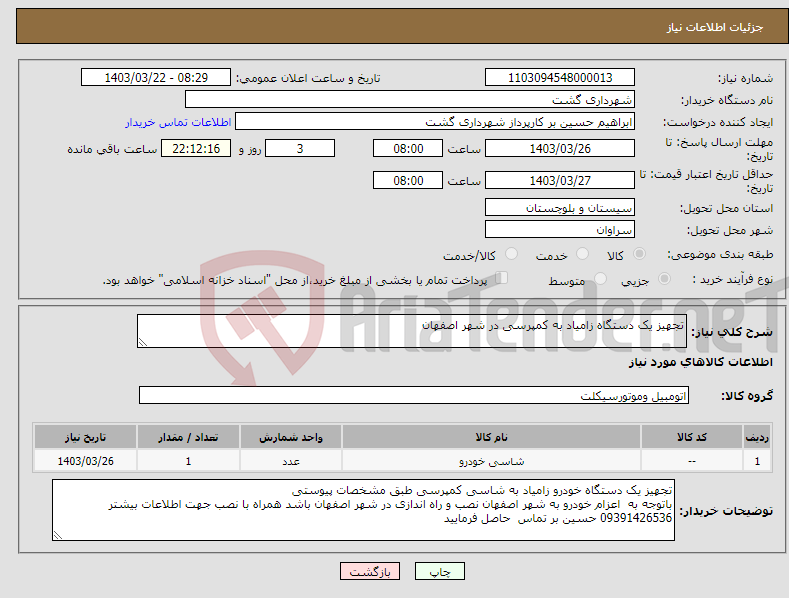The image size is (789, 598).
Task: Click the عدد unit cell
Action: pos(291,461)
